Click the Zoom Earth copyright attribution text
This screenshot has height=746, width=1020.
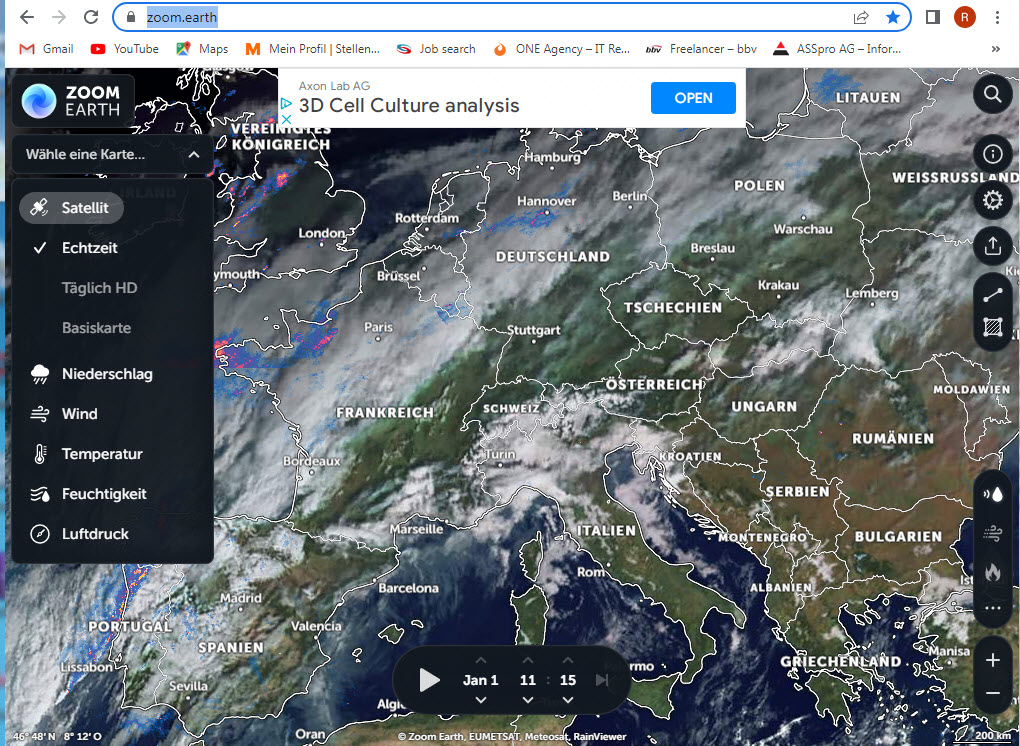point(512,736)
